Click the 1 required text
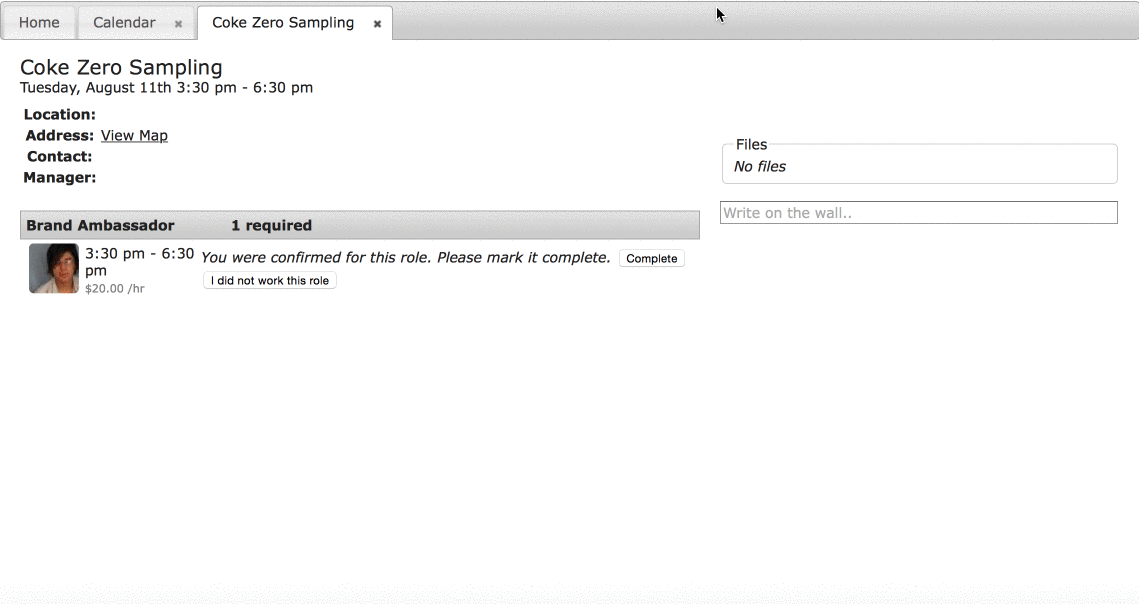Viewport: 1139px width, 604px height. click(x=272, y=225)
